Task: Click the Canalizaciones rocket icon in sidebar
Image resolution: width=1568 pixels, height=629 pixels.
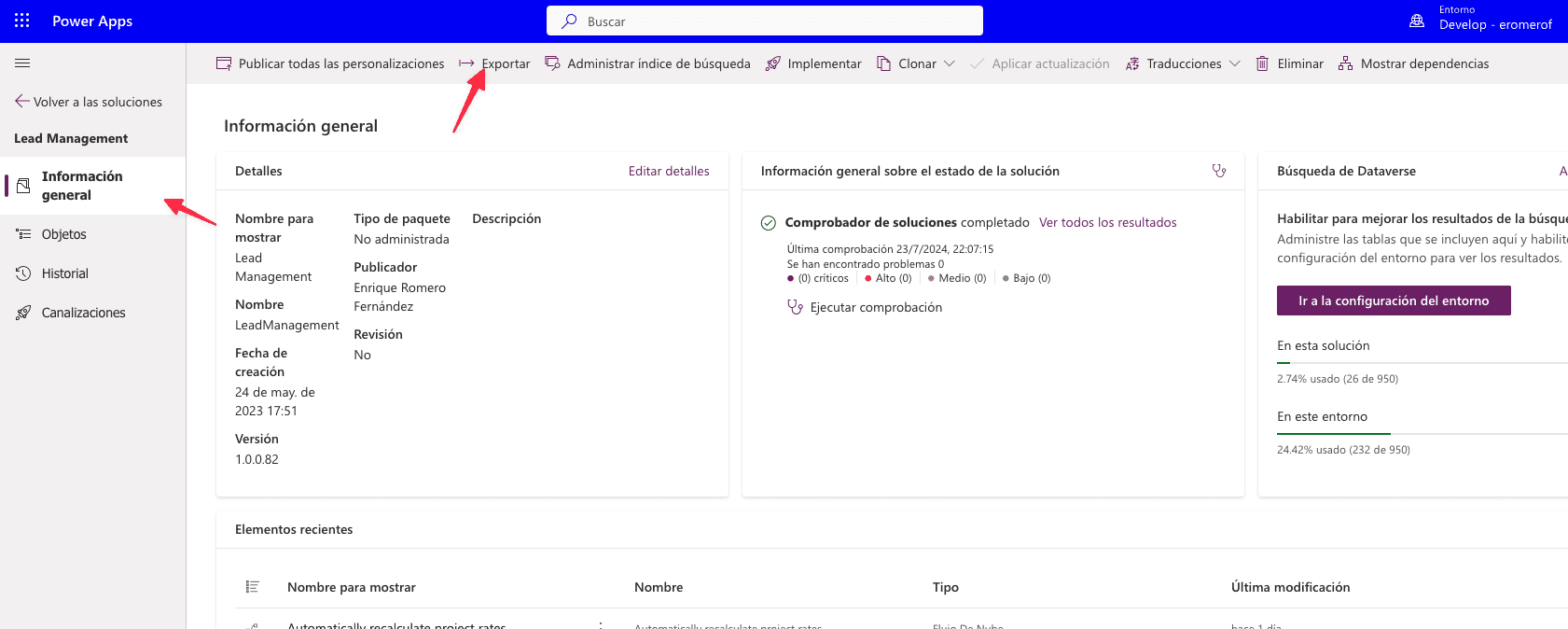Action: [x=23, y=313]
